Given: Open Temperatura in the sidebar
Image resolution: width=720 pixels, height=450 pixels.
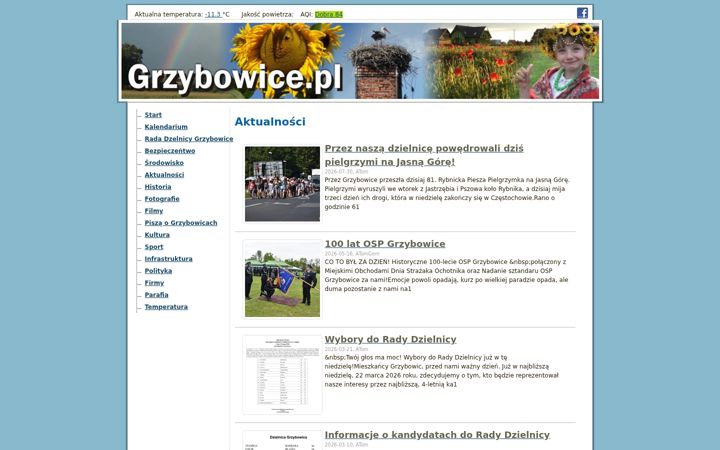Looking at the screenshot, I should [x=166, y=307].
